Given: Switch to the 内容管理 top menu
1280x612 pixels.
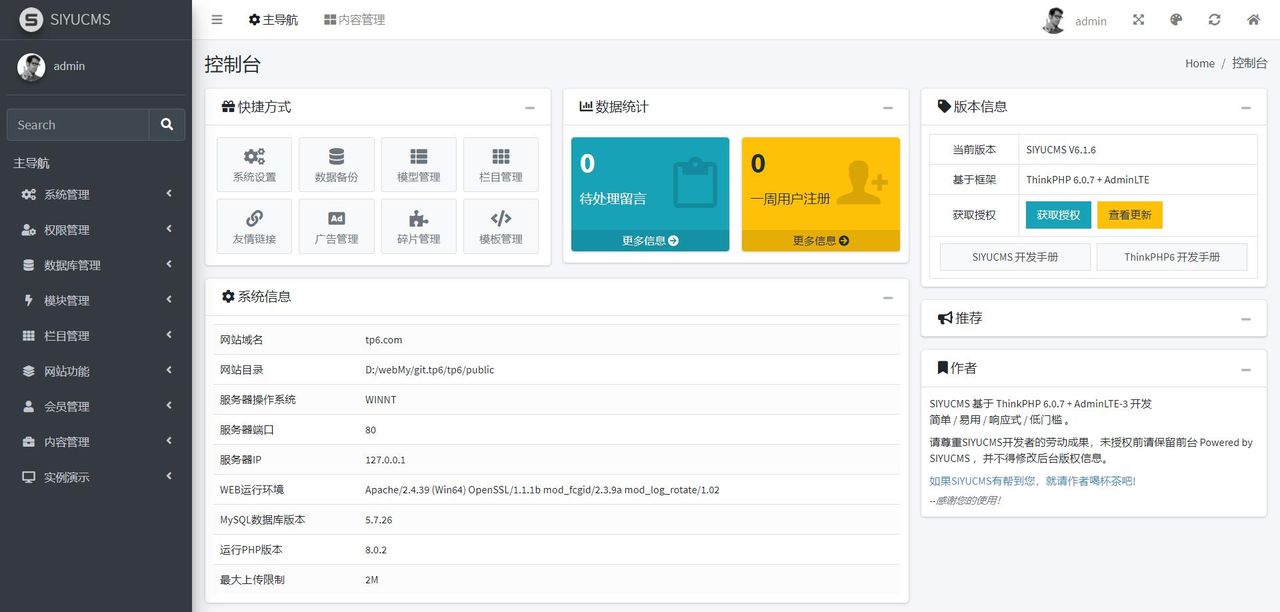Looking at the screenshot, I should [354, 19].
